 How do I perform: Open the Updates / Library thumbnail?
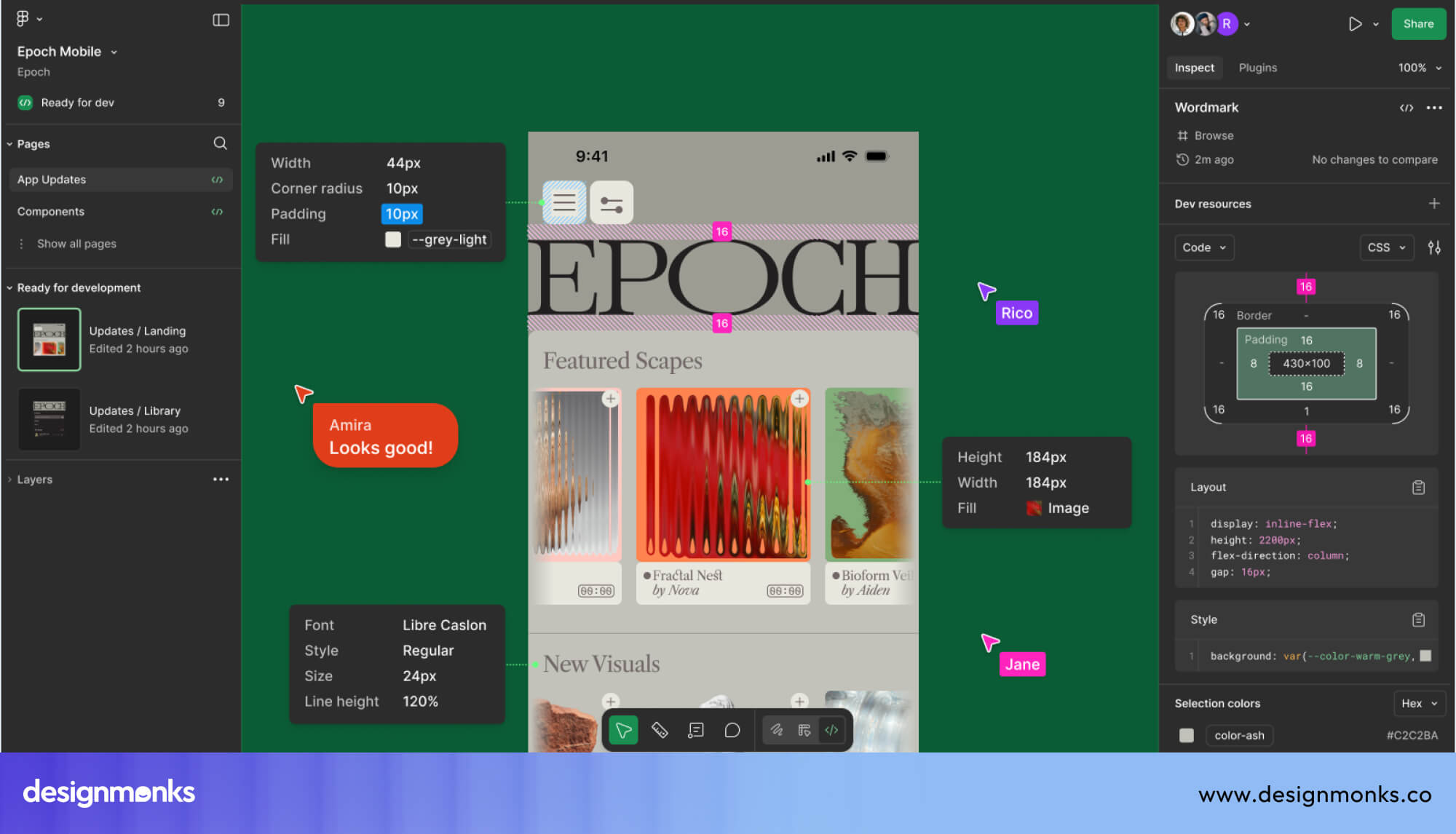click(49, 419)
